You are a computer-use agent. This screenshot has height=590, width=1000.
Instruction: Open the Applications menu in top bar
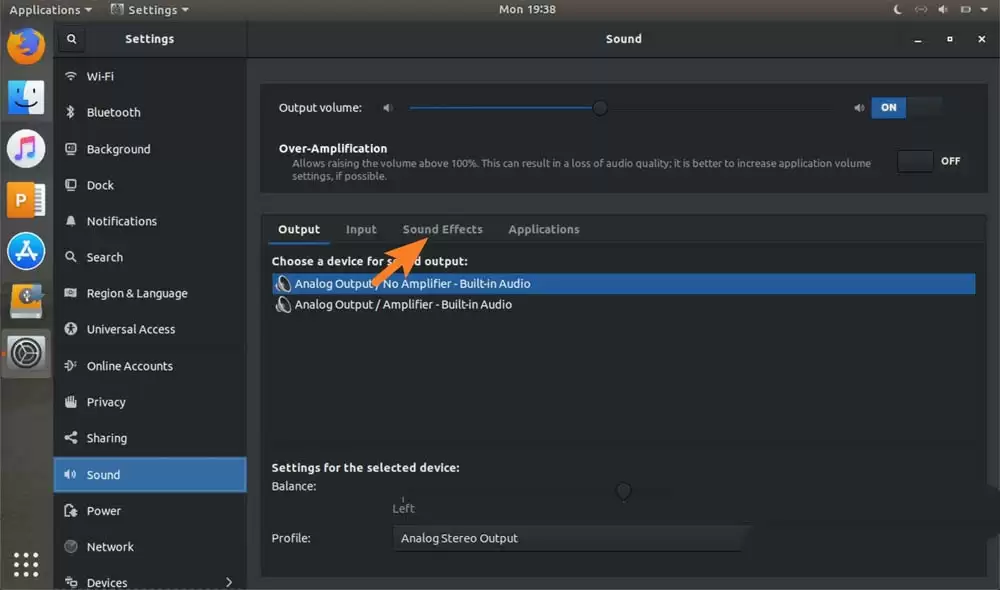(x=50, y=10)
